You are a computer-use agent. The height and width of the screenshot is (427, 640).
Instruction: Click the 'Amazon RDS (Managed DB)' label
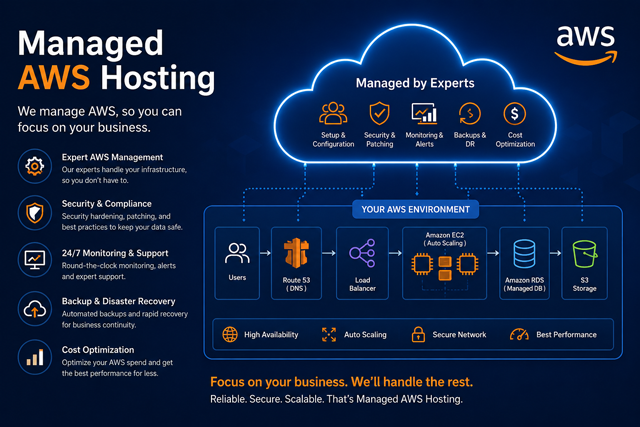524,284
